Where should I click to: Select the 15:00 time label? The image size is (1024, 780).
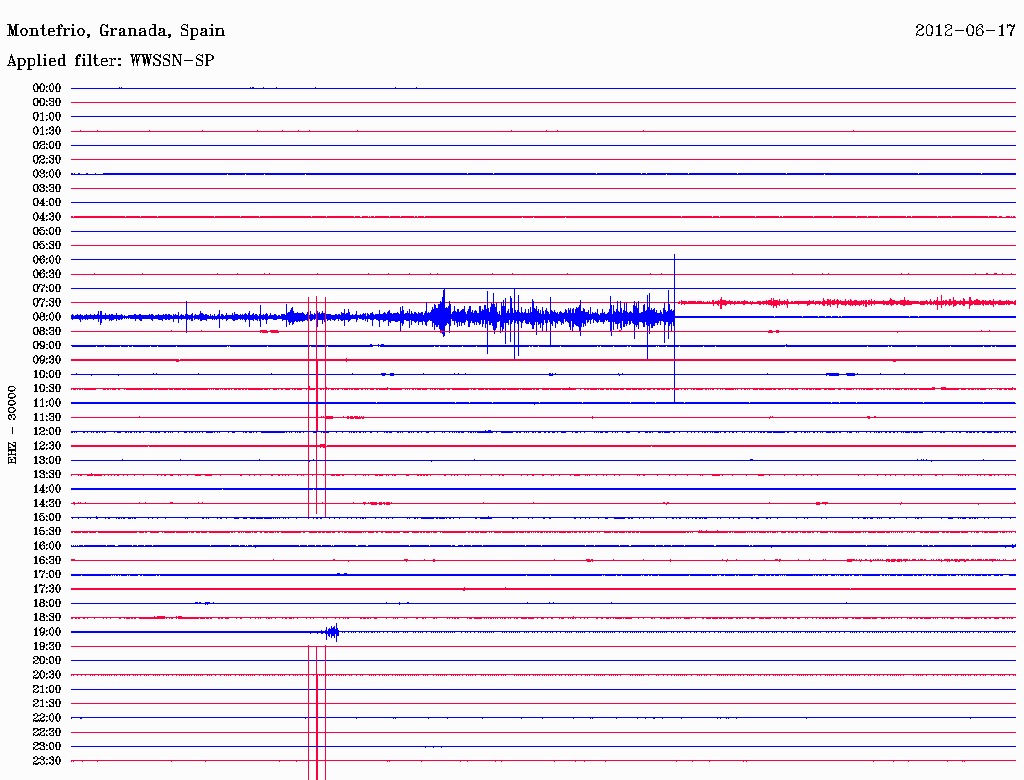pyautogui.click(x=47, y=517)
